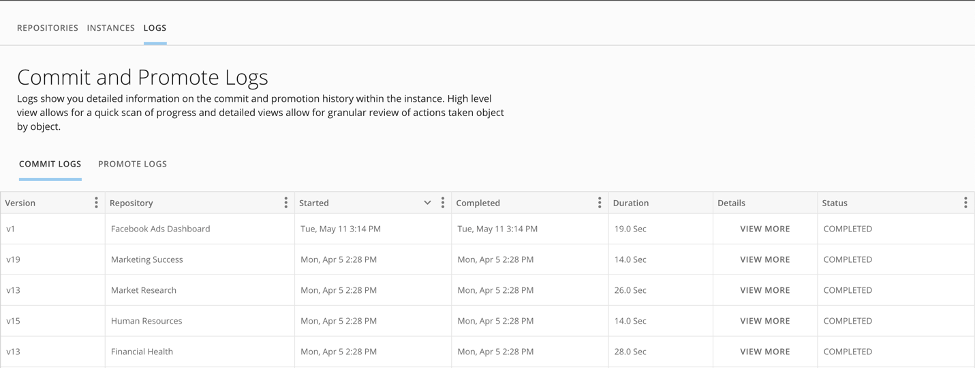
Task: Click the 28.0 Sec duration value
Action: tap(631, 352)
